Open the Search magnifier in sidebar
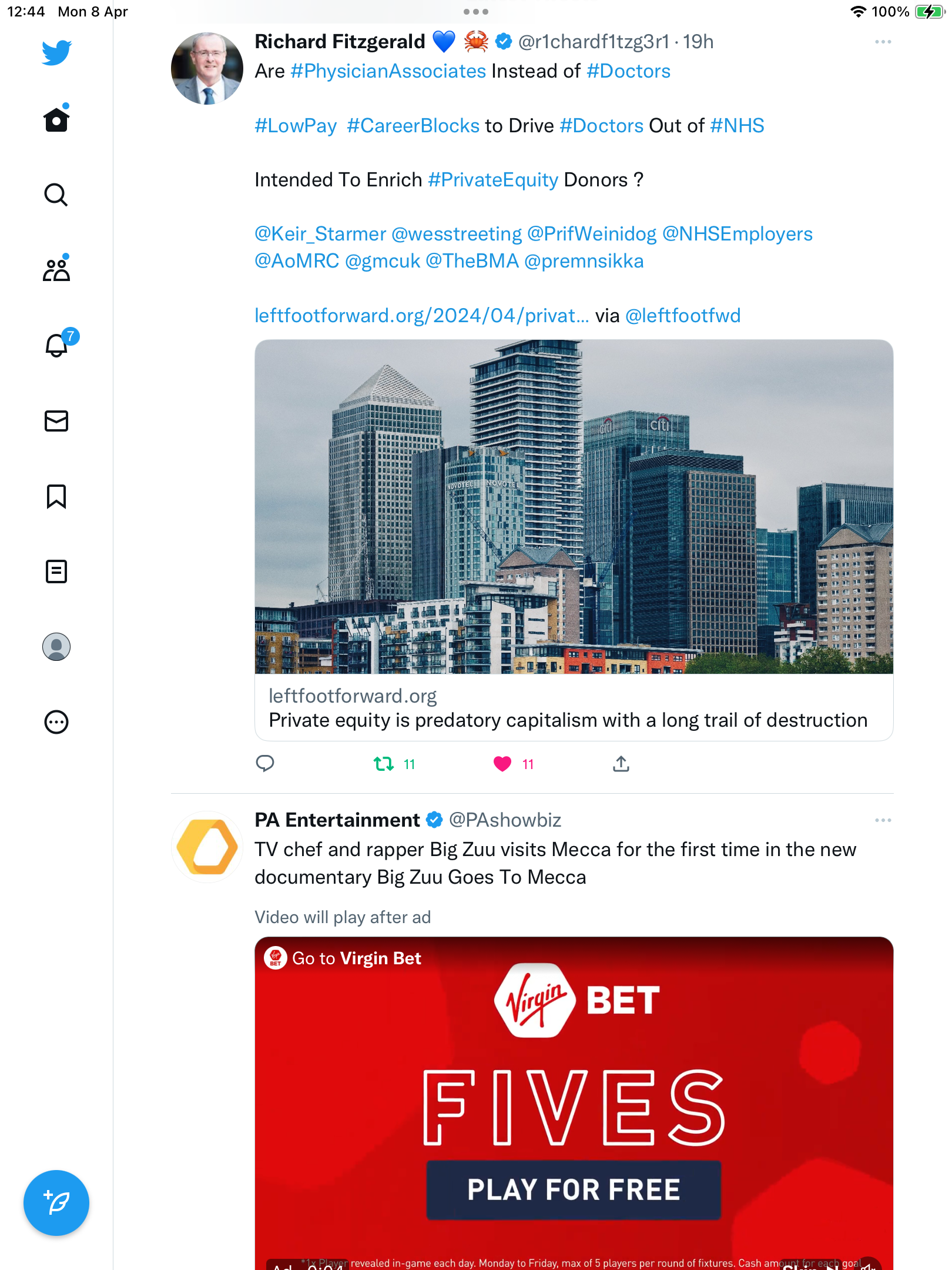The height and width of the screenshot is (1270, 952). pyautogui.click(x=56, y=195)
